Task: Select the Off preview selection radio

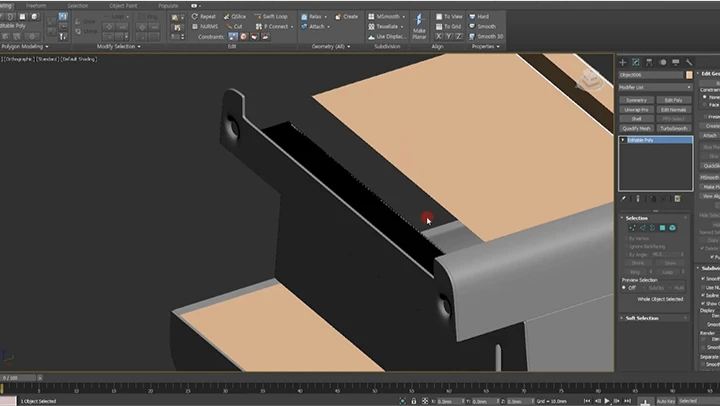Action: click(x=624, y=288)
